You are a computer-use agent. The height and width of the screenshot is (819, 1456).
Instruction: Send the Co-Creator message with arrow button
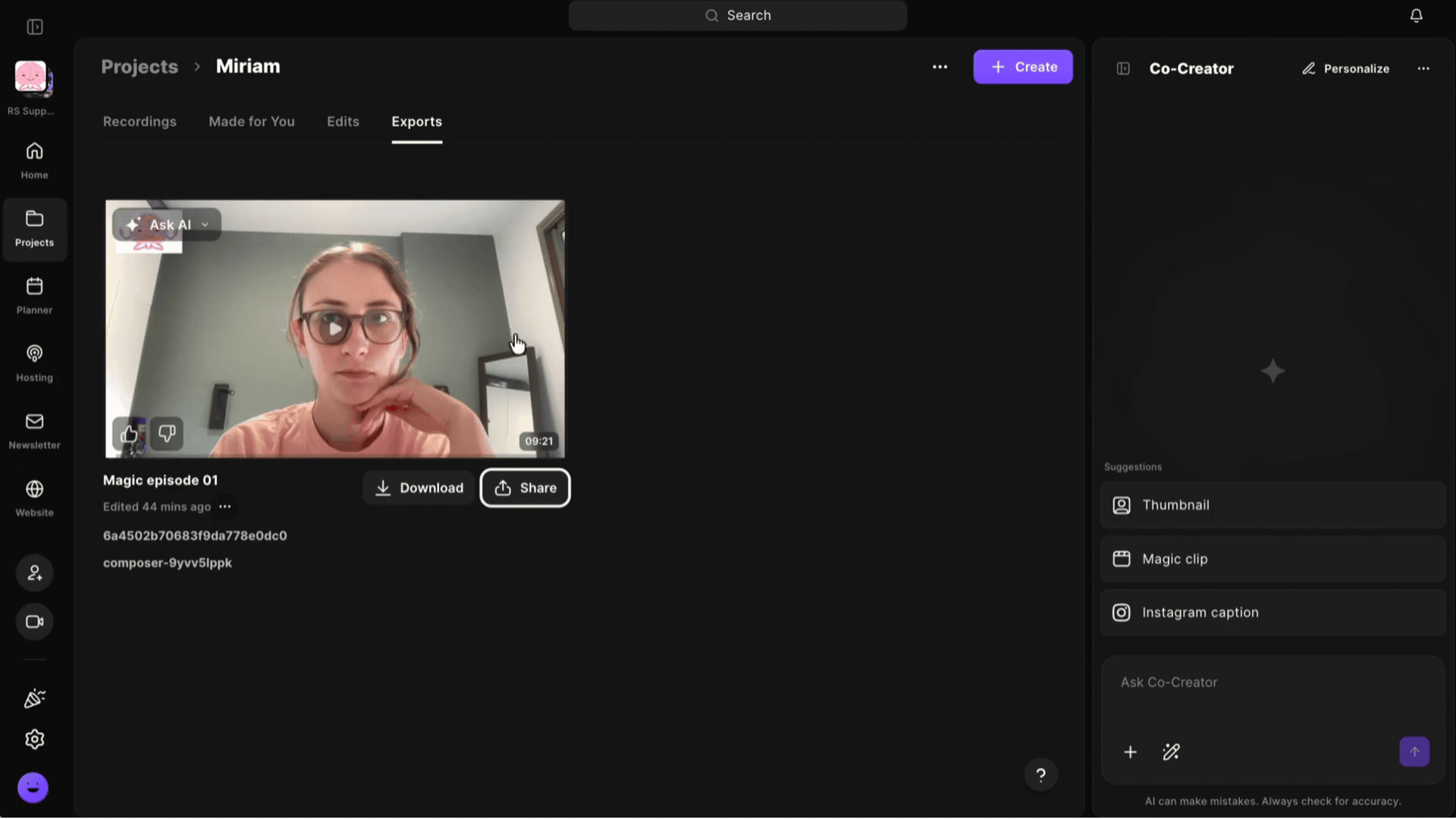(1414, 752)
